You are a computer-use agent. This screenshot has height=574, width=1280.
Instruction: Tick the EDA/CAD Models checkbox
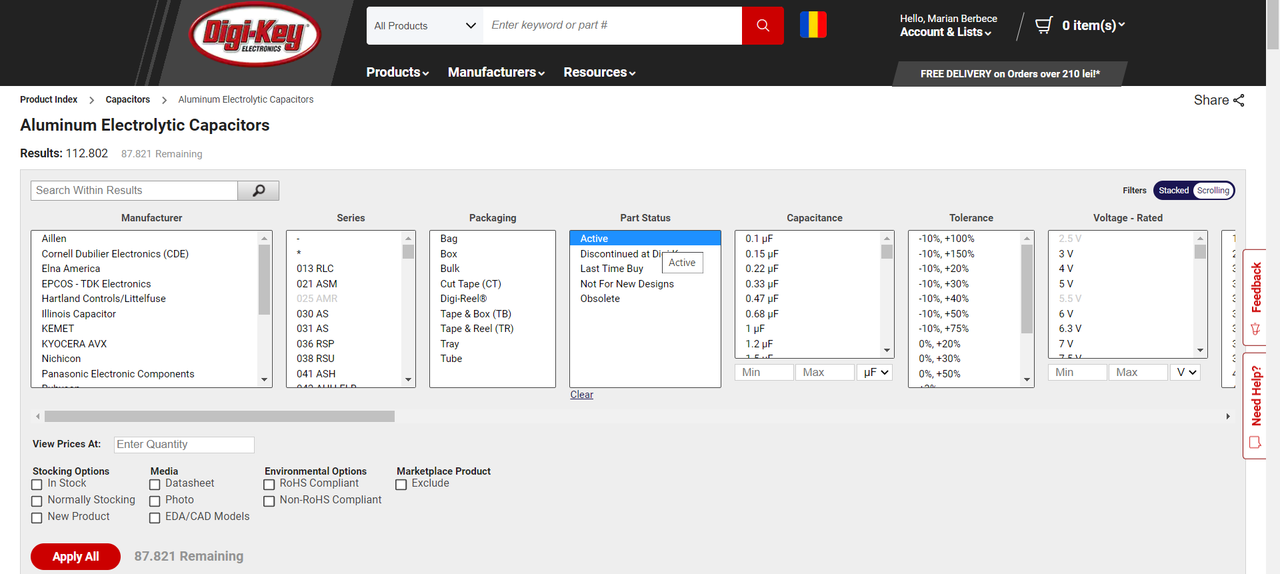tap(155, 518)
